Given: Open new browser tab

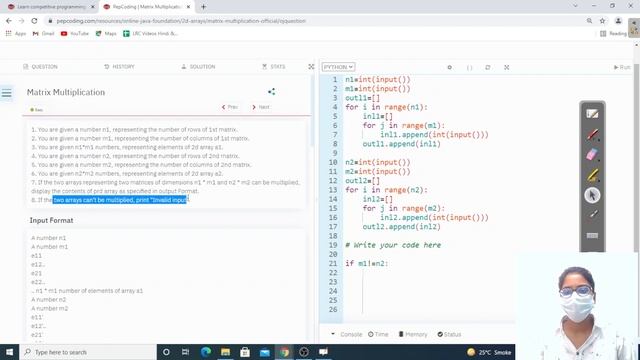Looking at the screenshot, I should 203,7.
